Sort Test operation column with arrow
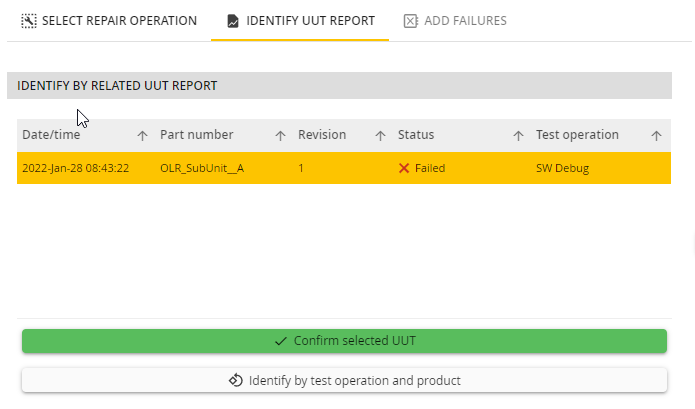This screenshot has height=409, width=695. coord(656,136)
